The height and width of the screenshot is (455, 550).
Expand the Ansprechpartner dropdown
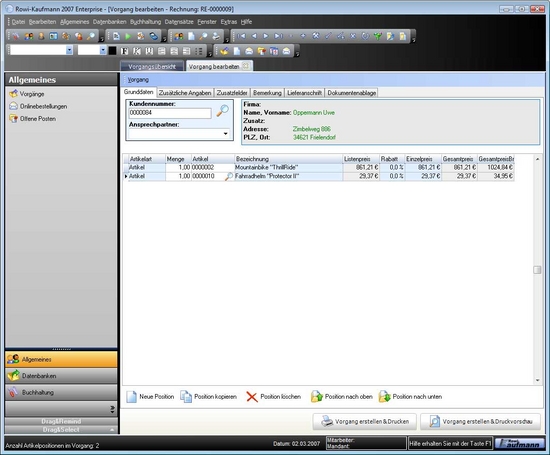point(225,134)
